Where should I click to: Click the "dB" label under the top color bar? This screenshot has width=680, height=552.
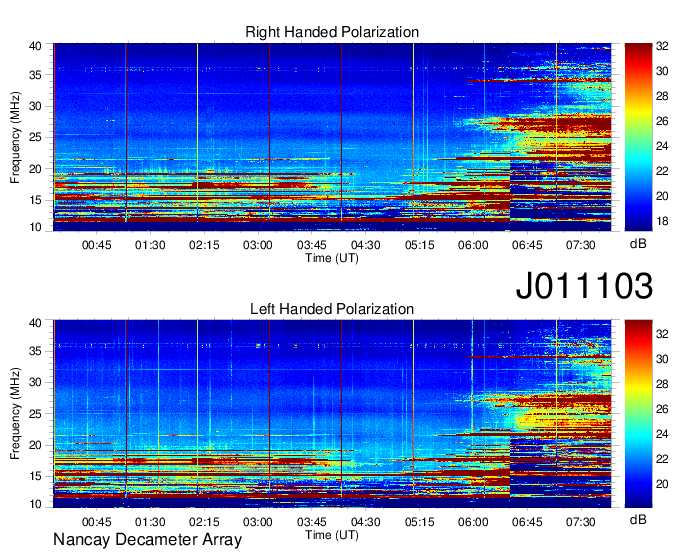click(x=638, y=244)
